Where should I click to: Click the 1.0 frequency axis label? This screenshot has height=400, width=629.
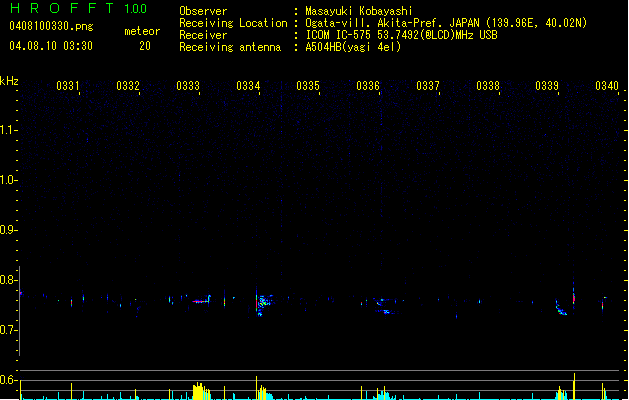point(8,180)
